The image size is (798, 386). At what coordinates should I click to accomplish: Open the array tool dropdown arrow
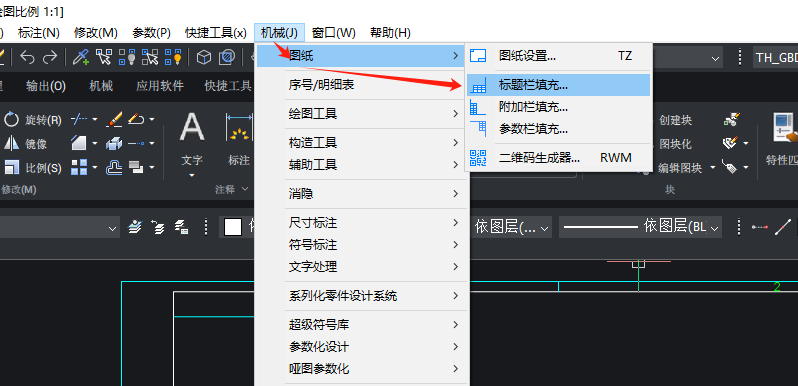point(95,167)
